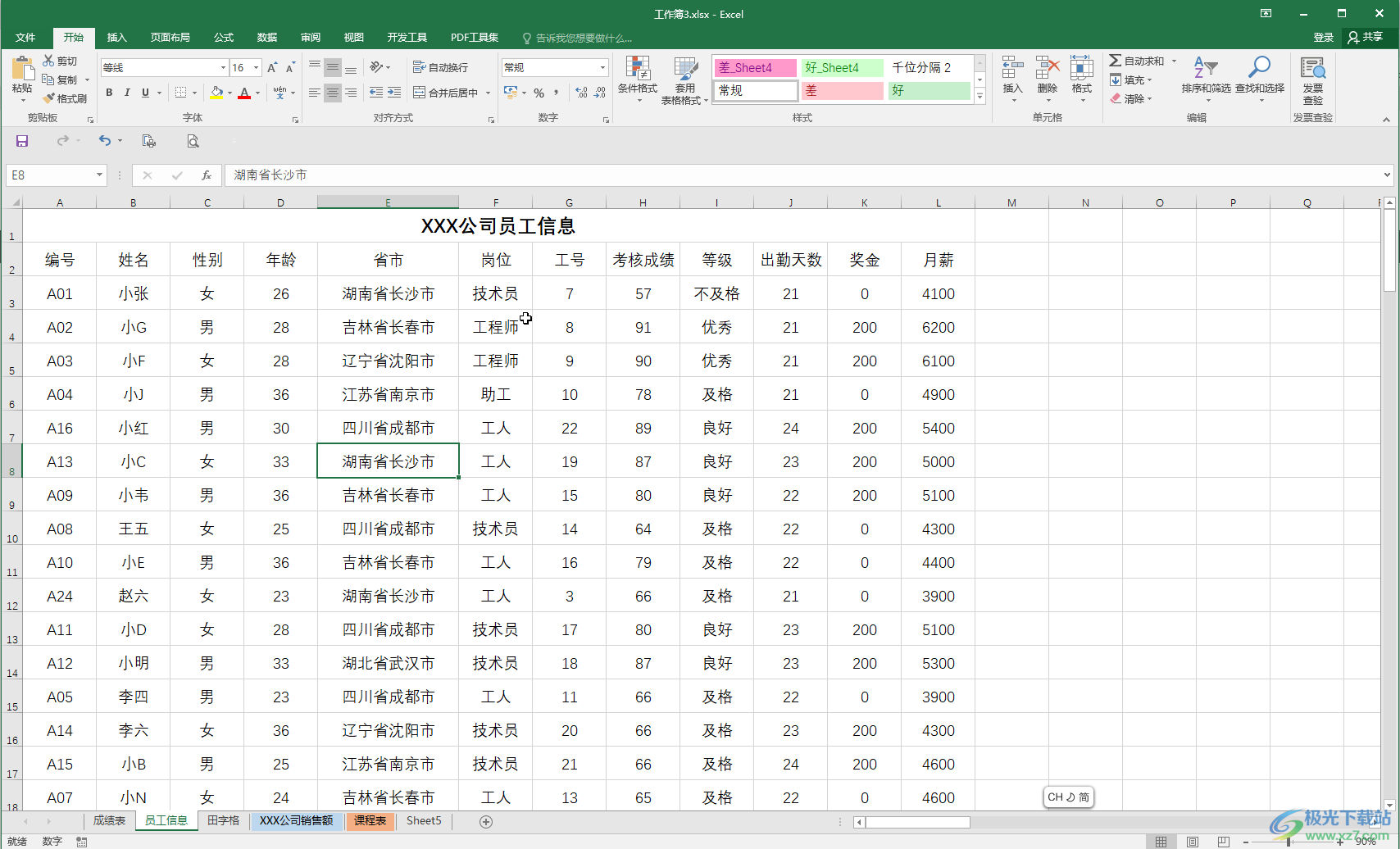
Task: Click the text orientation icon
Action: point(376,67)
